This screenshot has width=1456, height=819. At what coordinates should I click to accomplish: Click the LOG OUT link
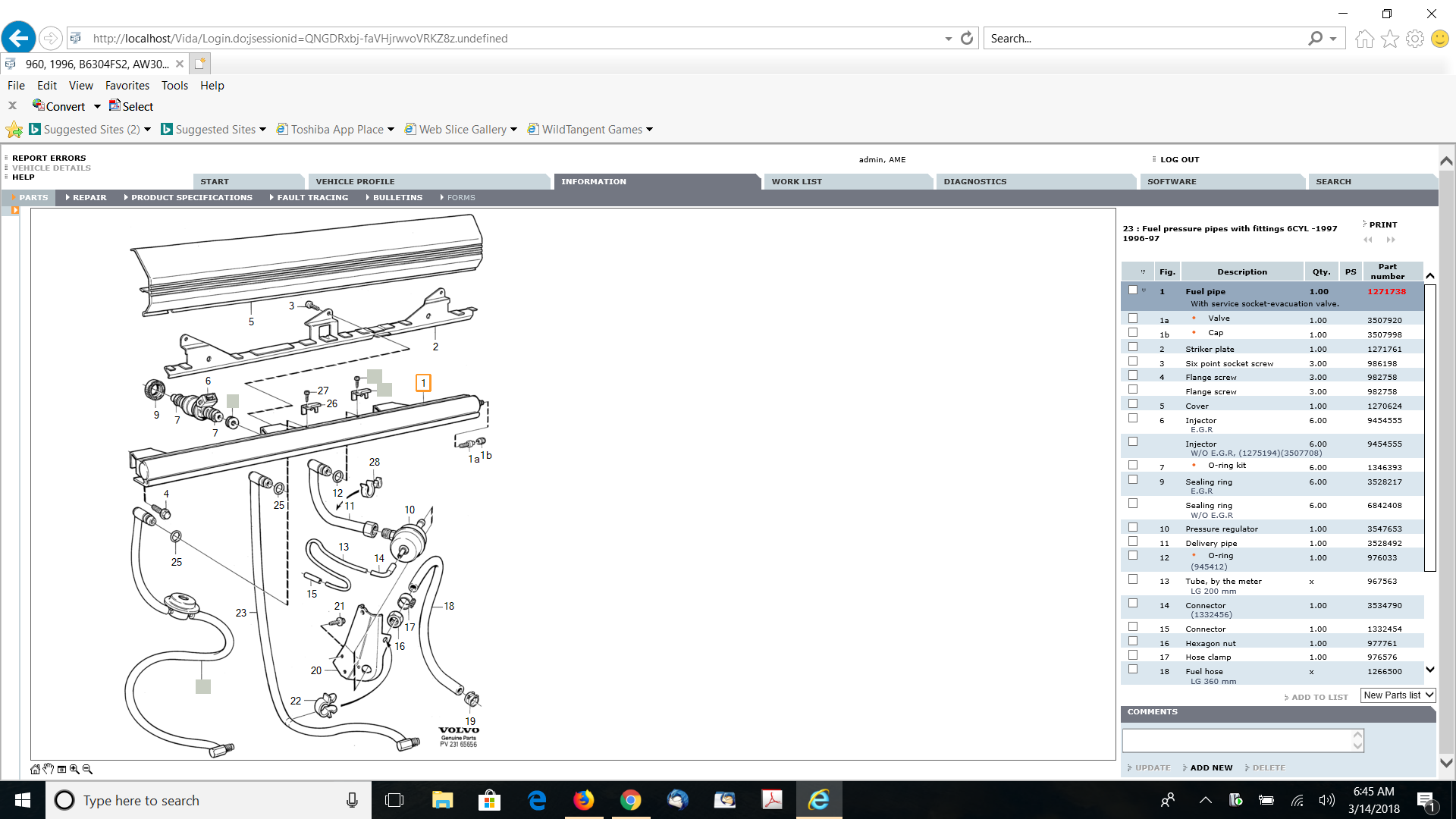pos(1179,160)
